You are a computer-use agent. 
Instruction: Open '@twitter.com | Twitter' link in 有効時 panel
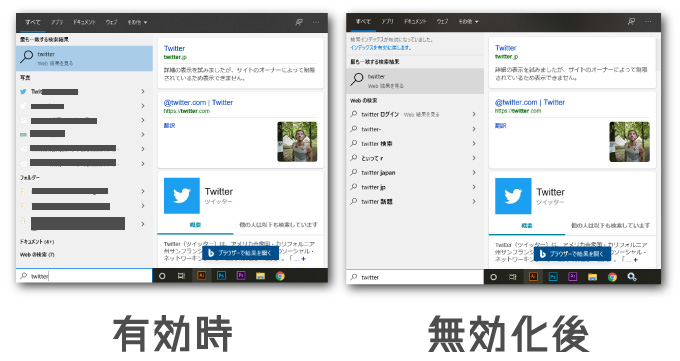tap(198, 102)
